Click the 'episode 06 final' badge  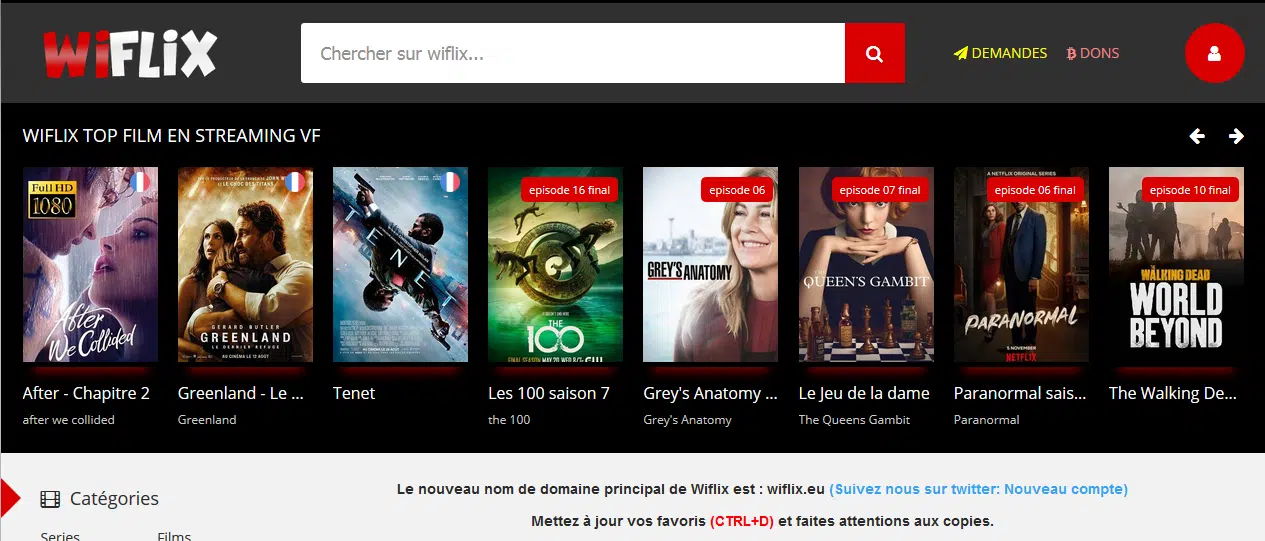[x=1035, y=190]
